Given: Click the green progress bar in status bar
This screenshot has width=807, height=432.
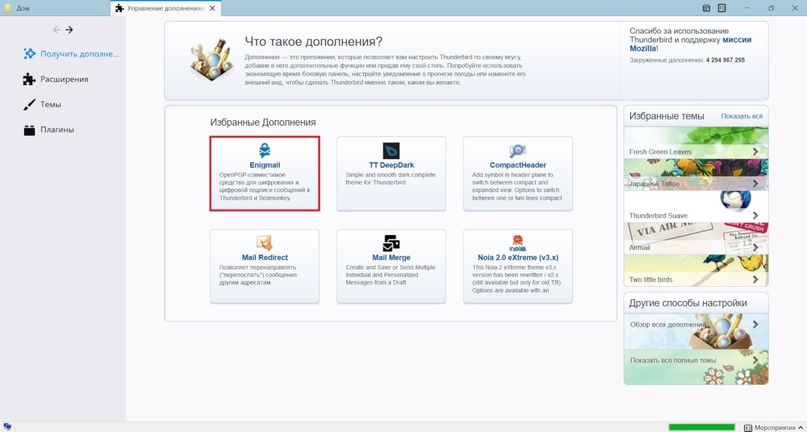Looking at the screenshot, I should pyautogui.click(x=701, y=427).
